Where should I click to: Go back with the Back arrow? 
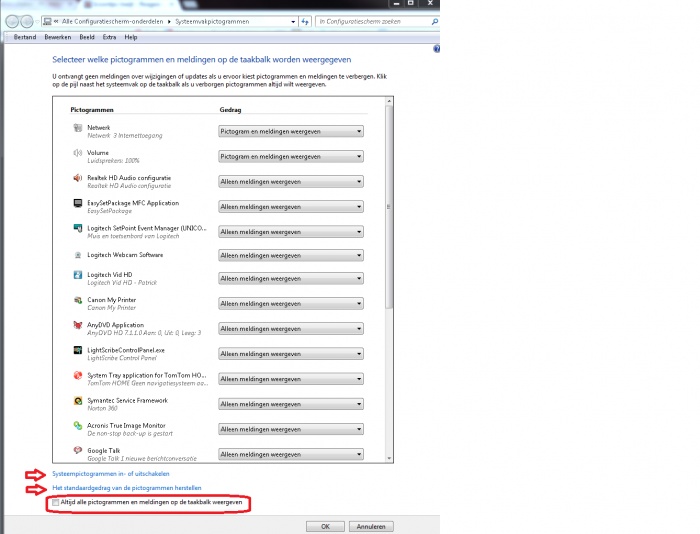[x=12, y=21]
